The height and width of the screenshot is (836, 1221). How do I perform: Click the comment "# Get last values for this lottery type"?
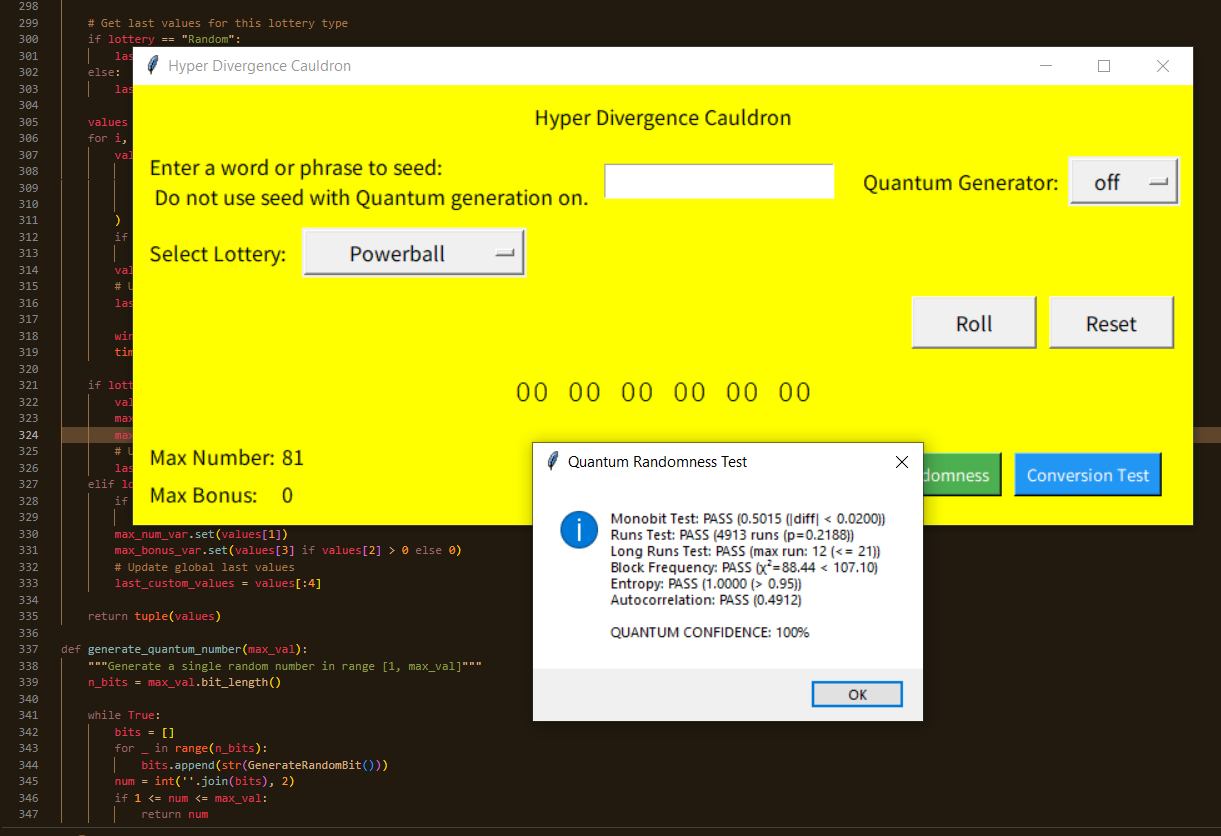218,23
